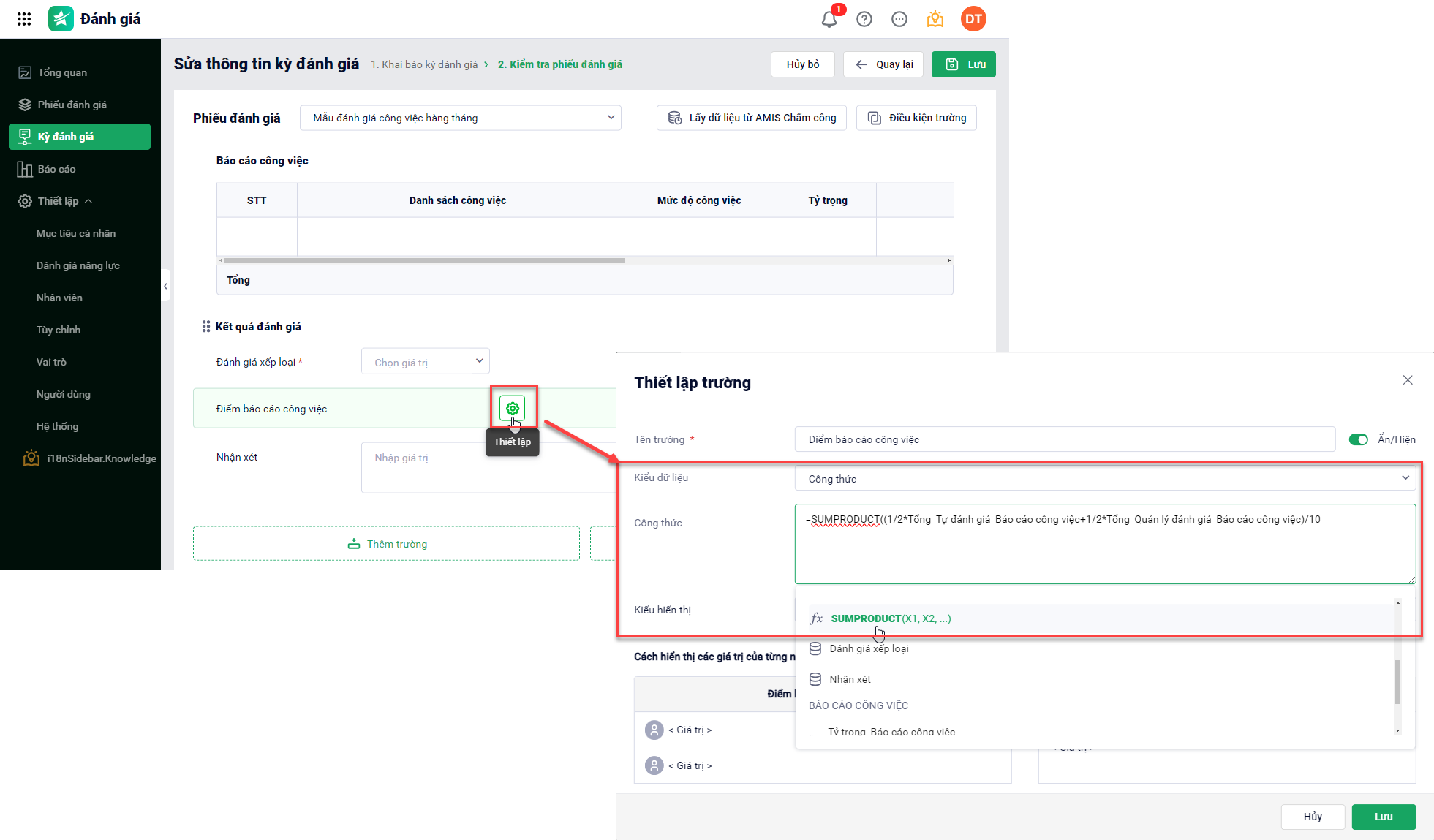This screenshot has width=1434, height=840.
Task: Open notifications bell
Action: [829, 19]
